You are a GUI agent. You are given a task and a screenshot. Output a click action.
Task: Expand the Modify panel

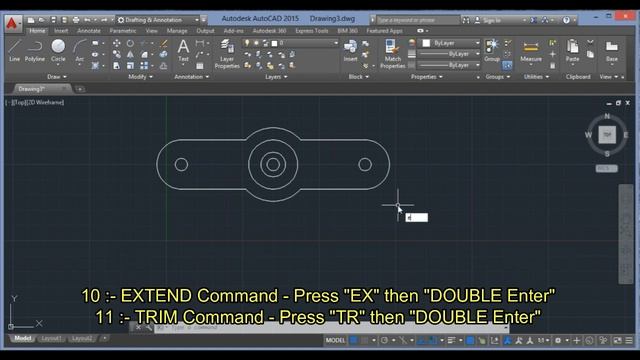(x=140, y=76)
